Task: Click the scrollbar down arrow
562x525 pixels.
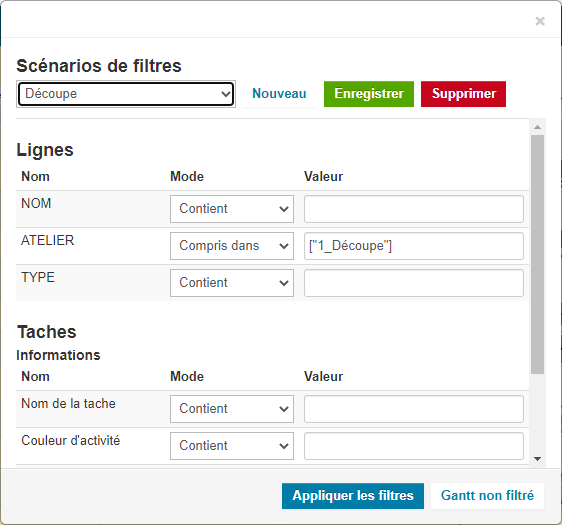Action: [x=537, y=459]
